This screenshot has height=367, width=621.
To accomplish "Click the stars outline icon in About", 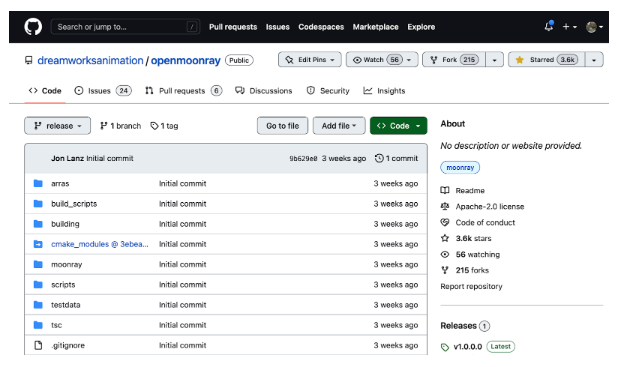I will (445, 238).
